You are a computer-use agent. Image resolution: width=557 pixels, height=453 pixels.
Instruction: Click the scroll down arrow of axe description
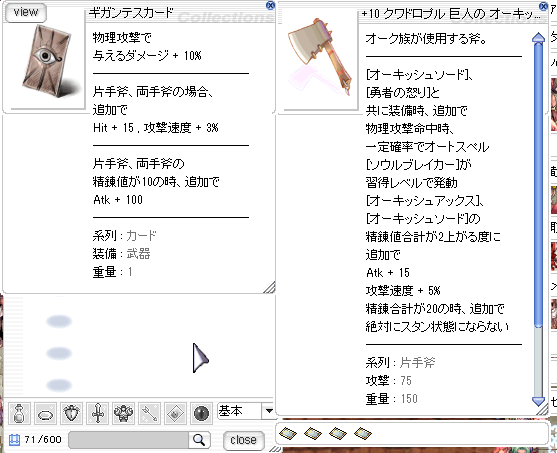click(539, 401)
